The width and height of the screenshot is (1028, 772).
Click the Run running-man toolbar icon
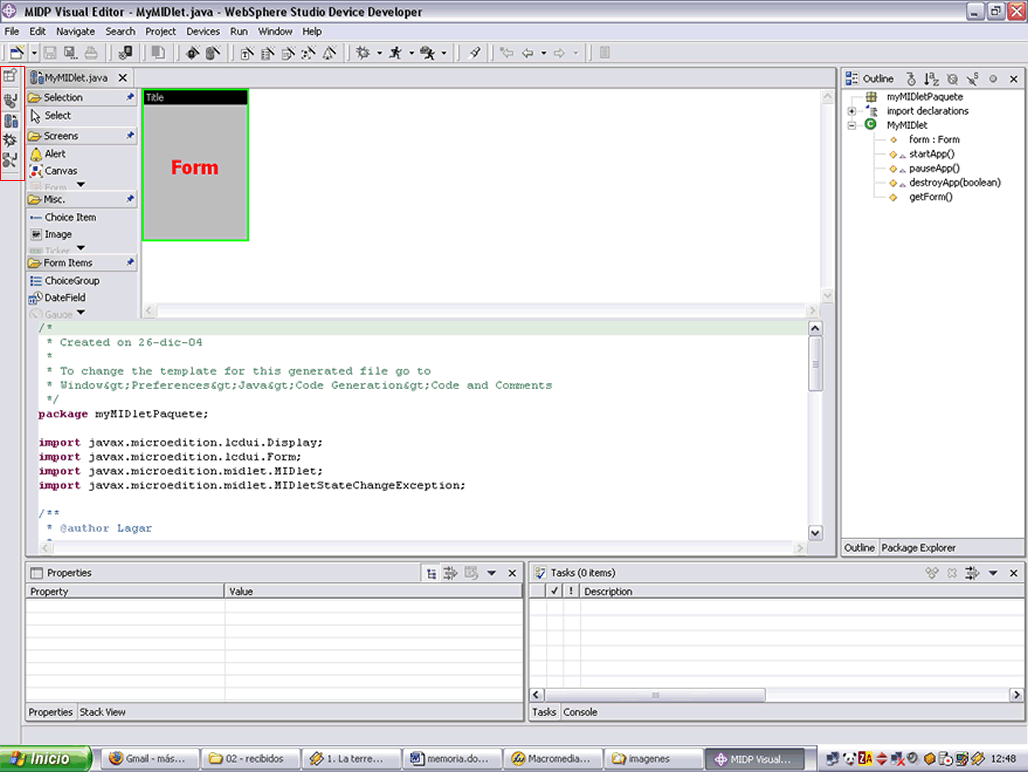[395, 53]
